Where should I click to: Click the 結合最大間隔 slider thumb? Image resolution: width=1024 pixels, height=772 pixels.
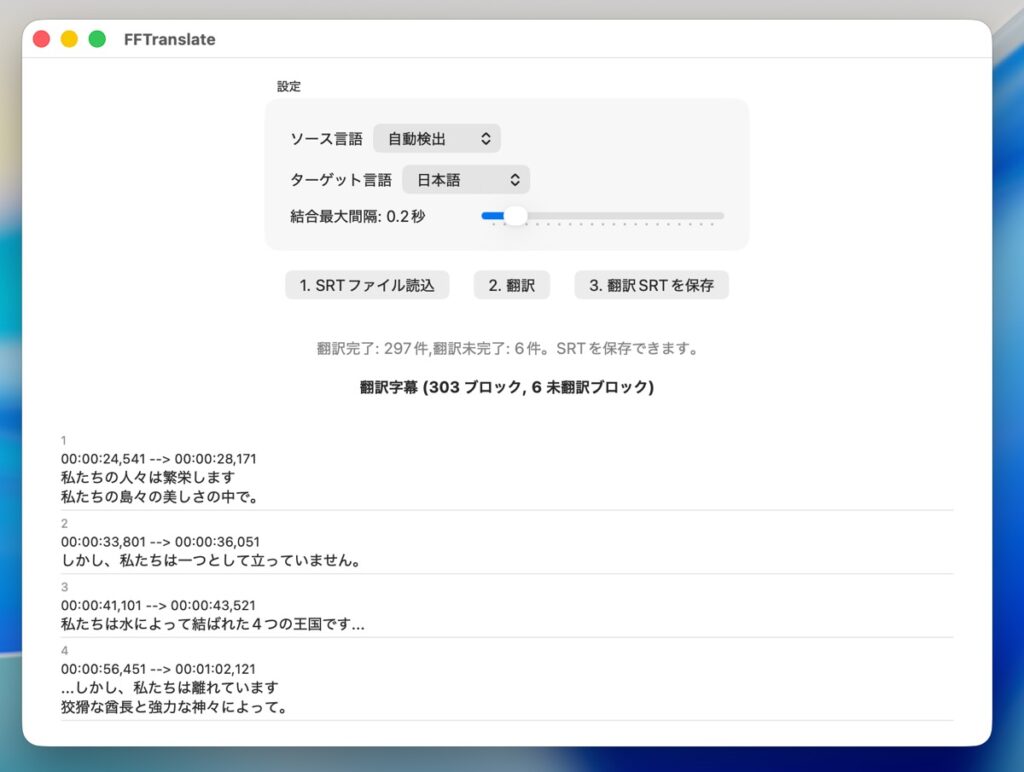coord(515,216)
